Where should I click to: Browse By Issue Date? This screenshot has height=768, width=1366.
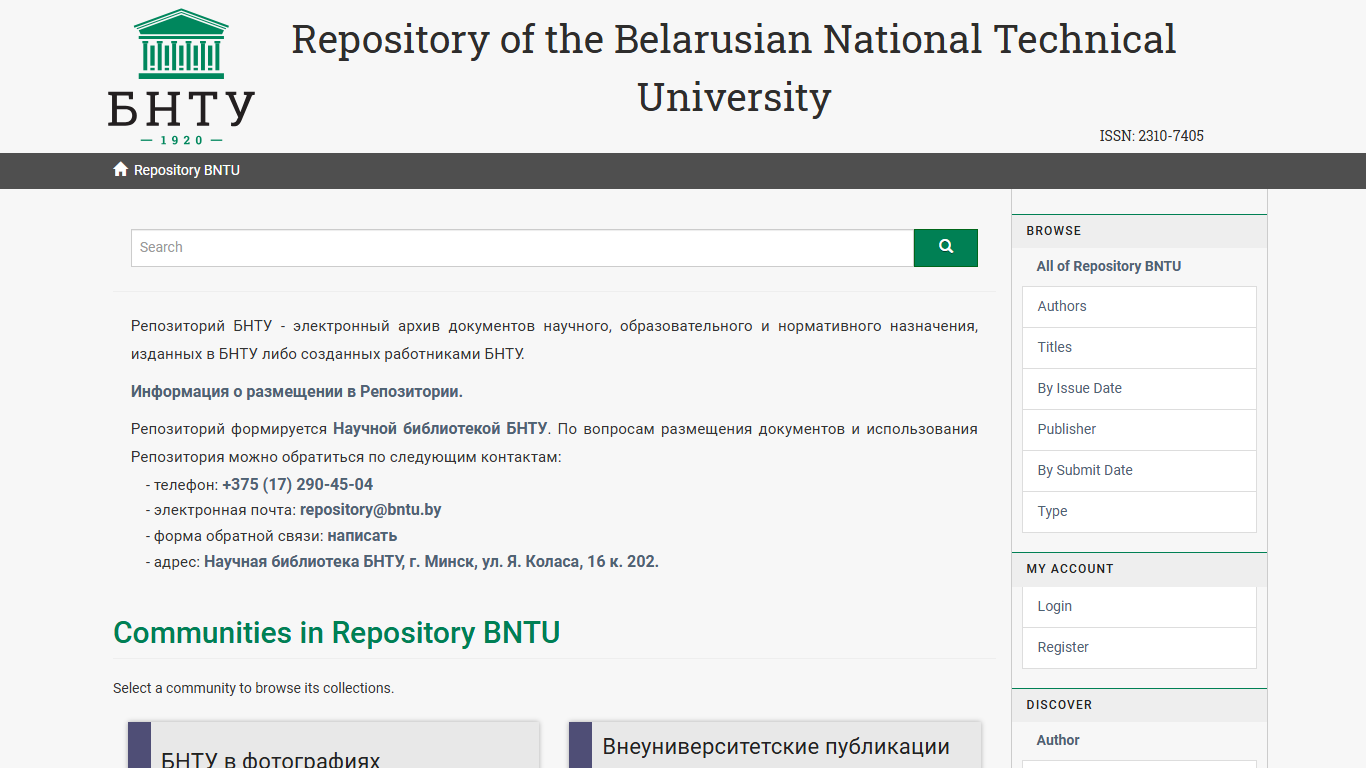click(x=1139, y=389)
